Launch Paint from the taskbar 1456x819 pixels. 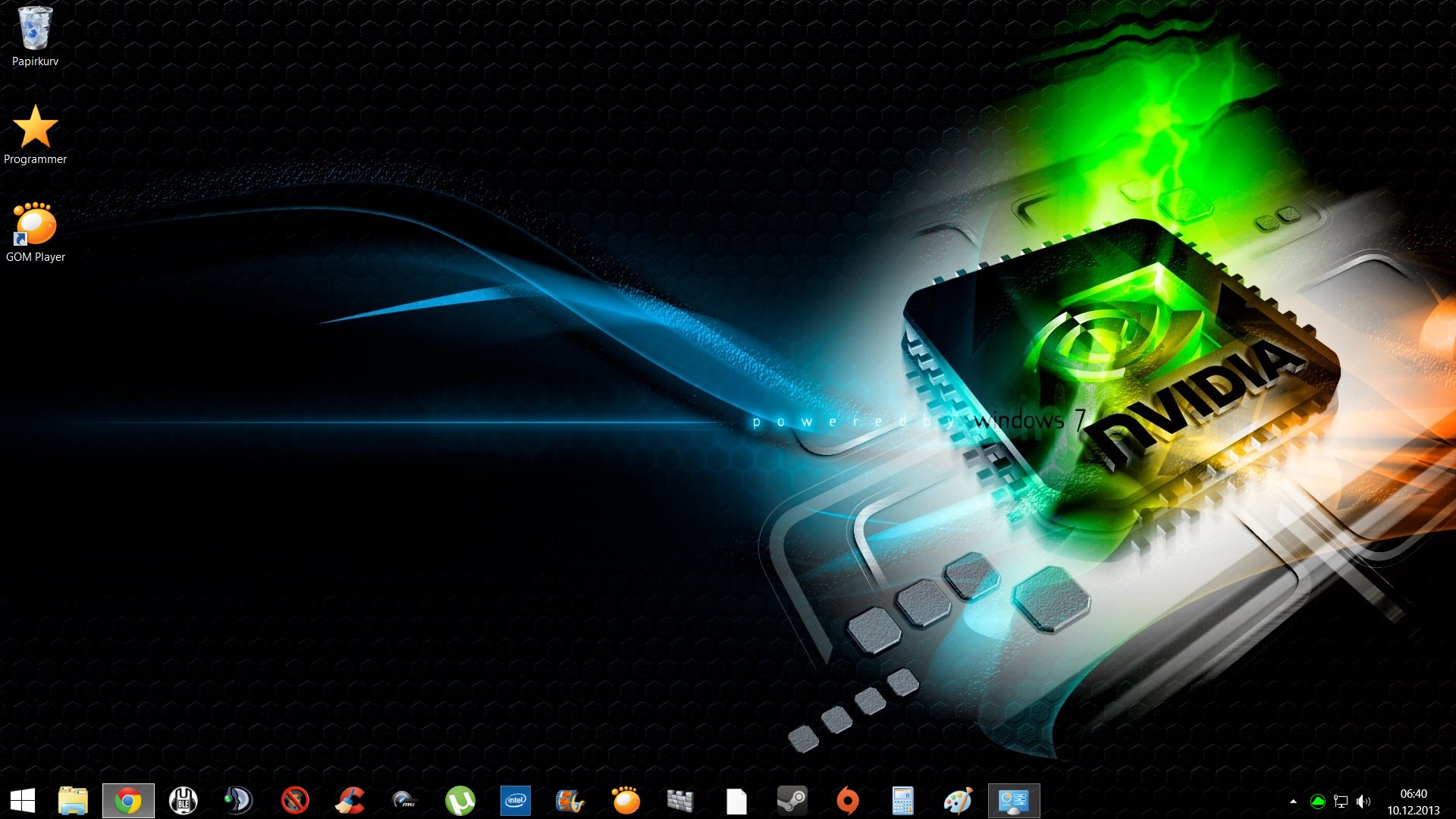click(958, 801)
